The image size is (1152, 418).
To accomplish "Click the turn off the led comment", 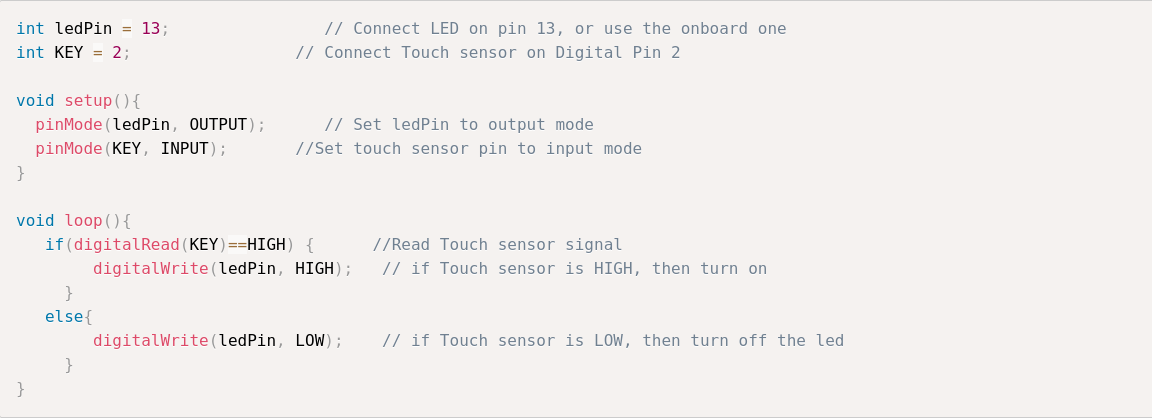I will [x=613, y=341].
